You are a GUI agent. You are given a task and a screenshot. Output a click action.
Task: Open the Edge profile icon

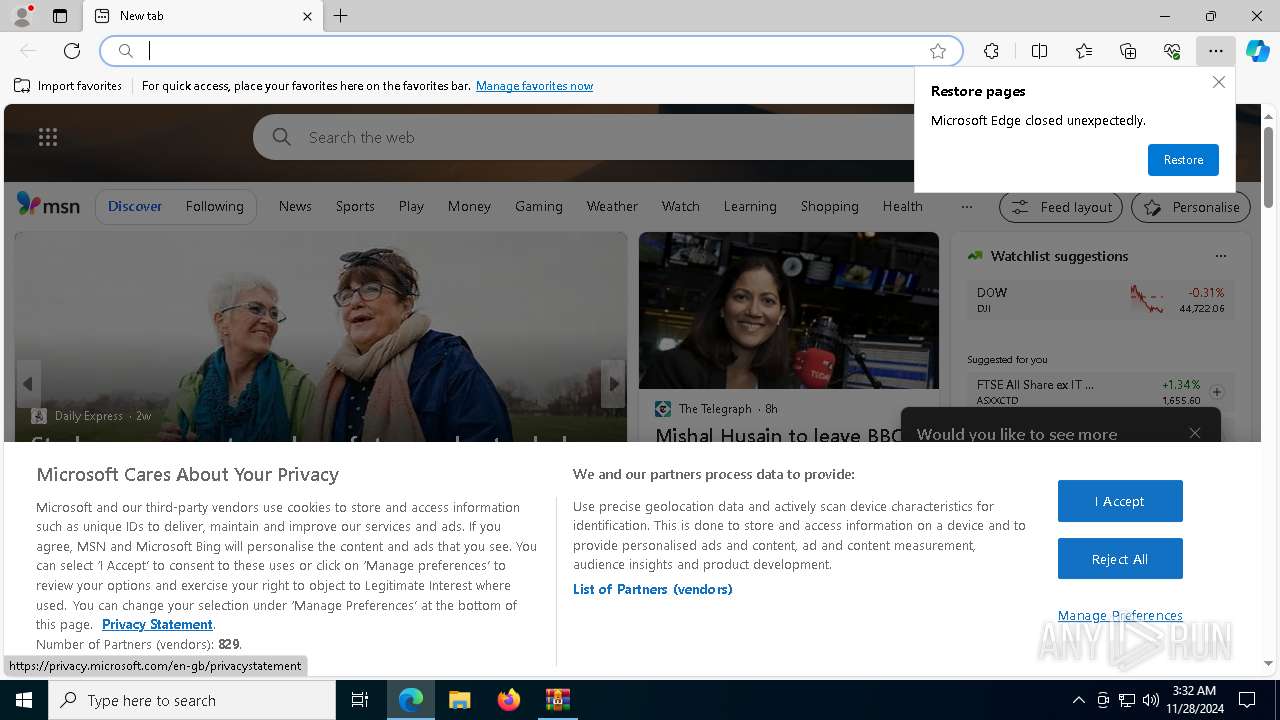click(x=22, y=16)
